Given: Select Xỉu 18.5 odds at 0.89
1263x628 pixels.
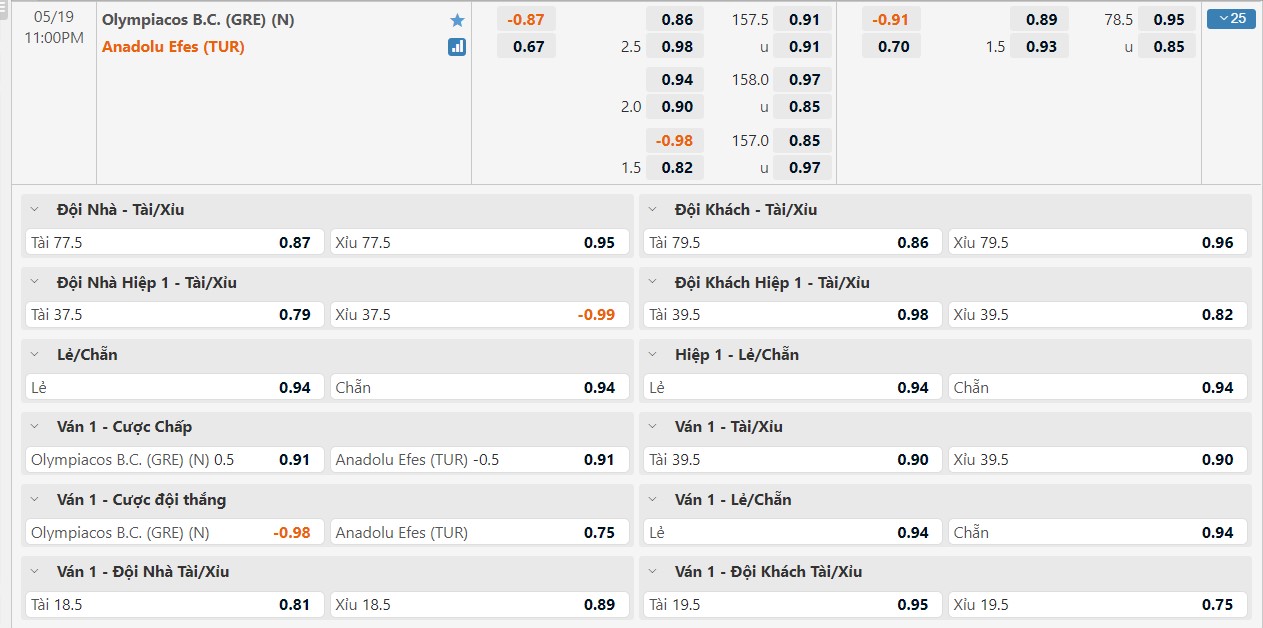Looking at the screenshot, I should (480, 604).
